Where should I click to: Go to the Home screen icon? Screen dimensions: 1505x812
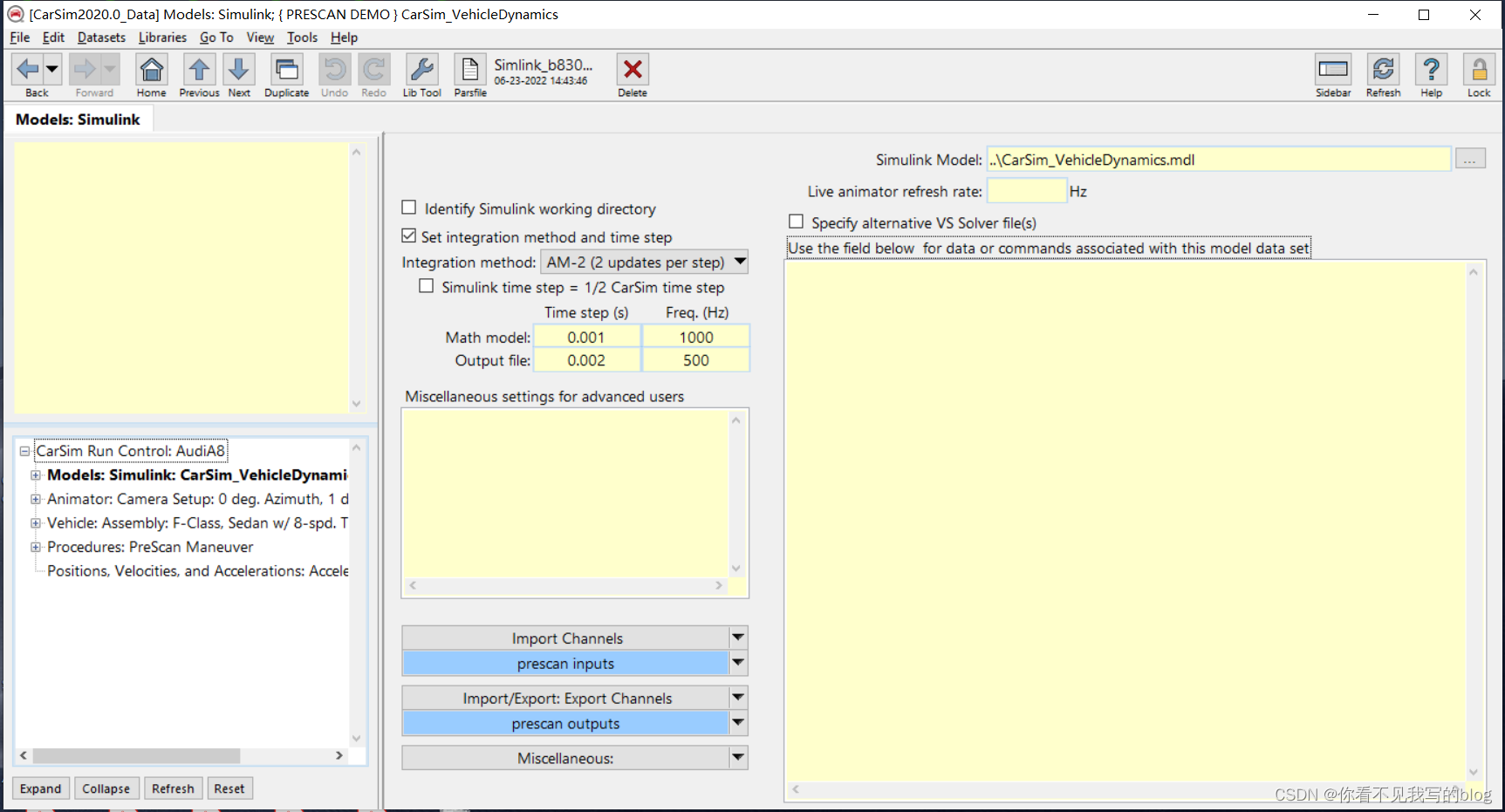(x=152, y=69)
